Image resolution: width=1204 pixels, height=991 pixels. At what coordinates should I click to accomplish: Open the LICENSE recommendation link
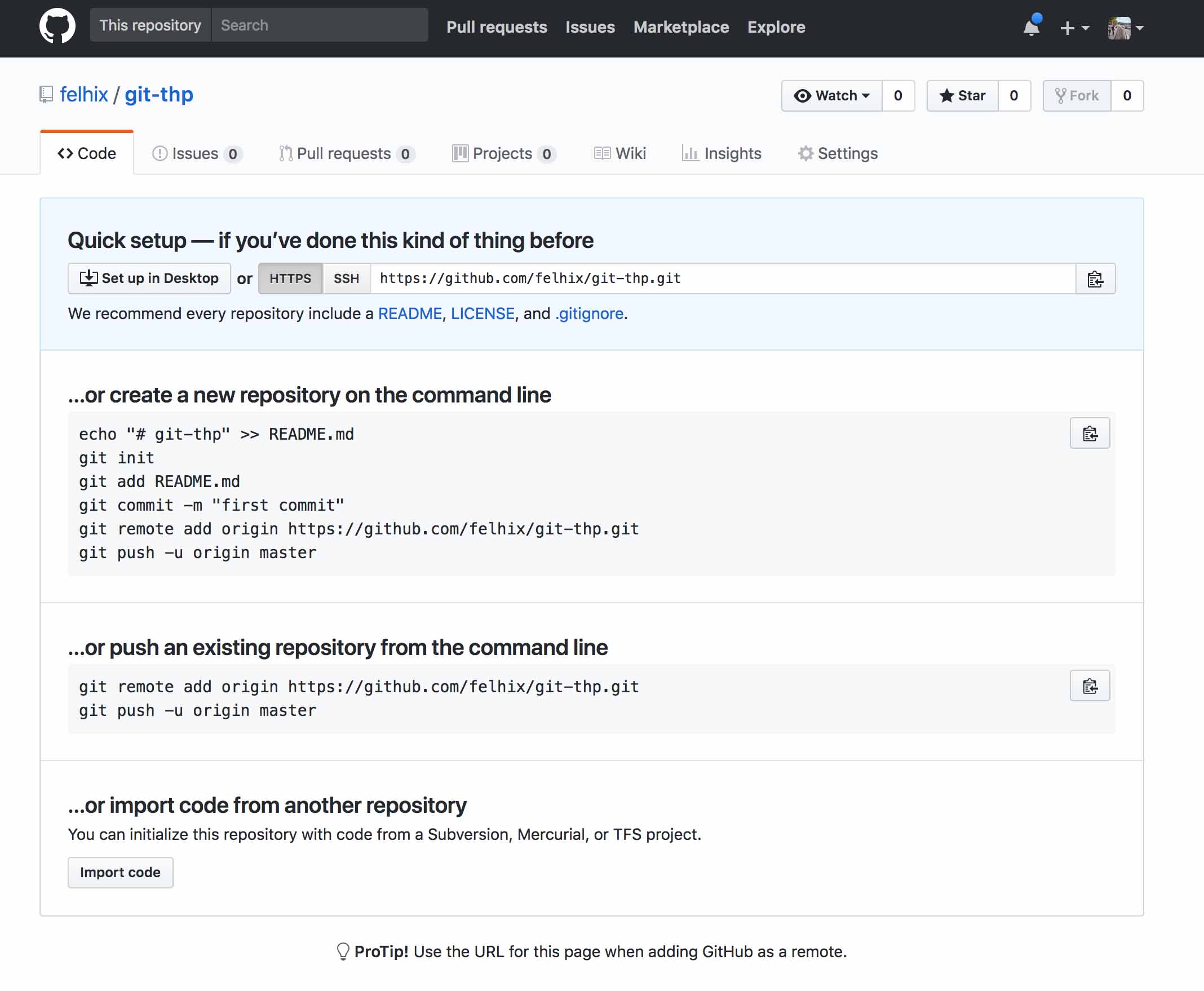pyautogui.click(x=483, y=313)
